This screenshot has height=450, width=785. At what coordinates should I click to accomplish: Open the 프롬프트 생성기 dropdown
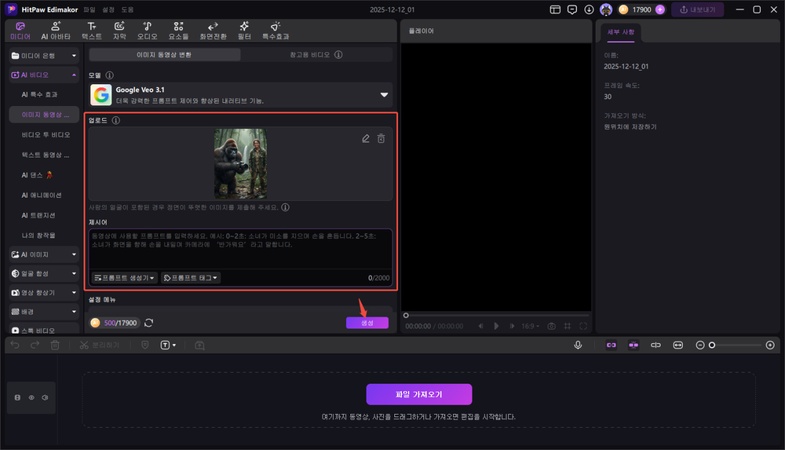click(125, 278)
